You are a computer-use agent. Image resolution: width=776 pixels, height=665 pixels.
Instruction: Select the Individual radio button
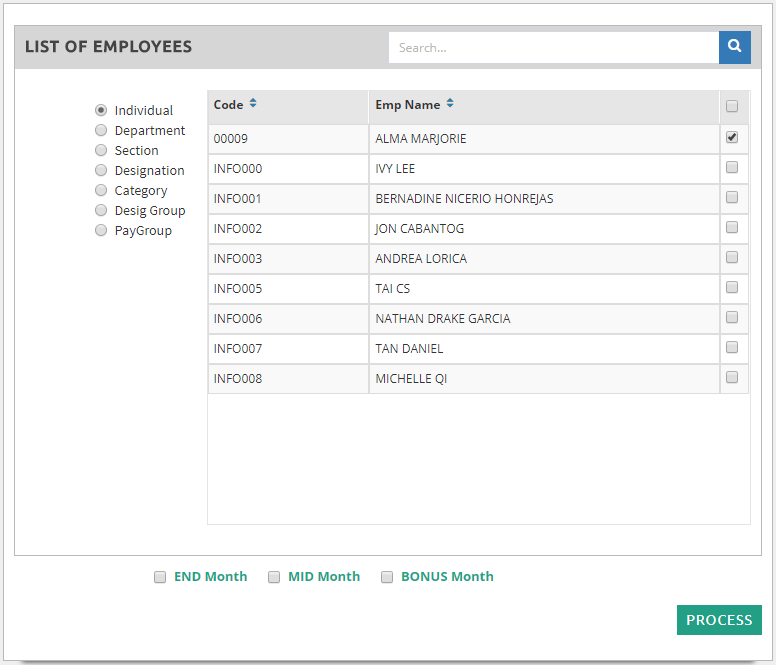point(101,111)
